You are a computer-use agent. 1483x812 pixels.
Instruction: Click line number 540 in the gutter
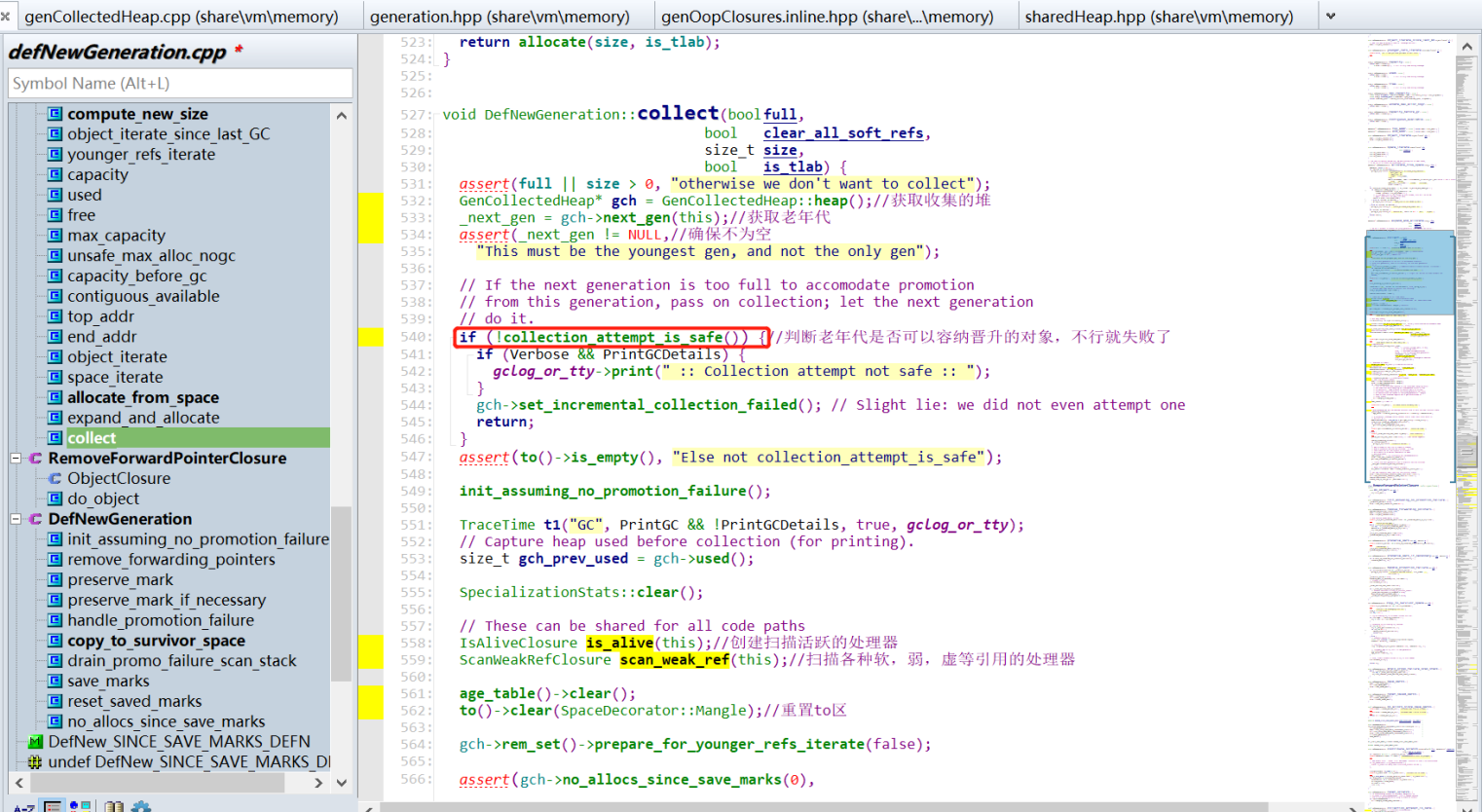(416, 337)
